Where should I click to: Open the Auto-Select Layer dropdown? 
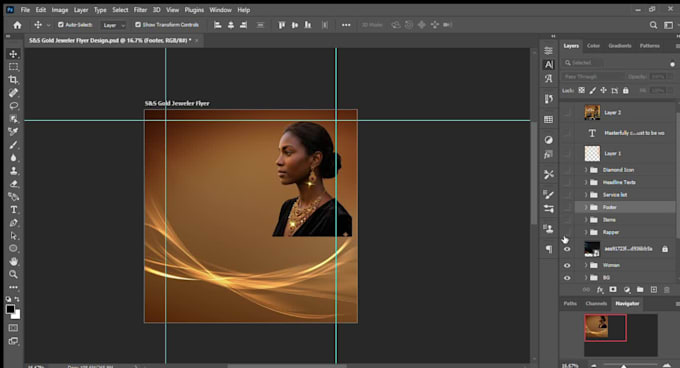(113, 25)
